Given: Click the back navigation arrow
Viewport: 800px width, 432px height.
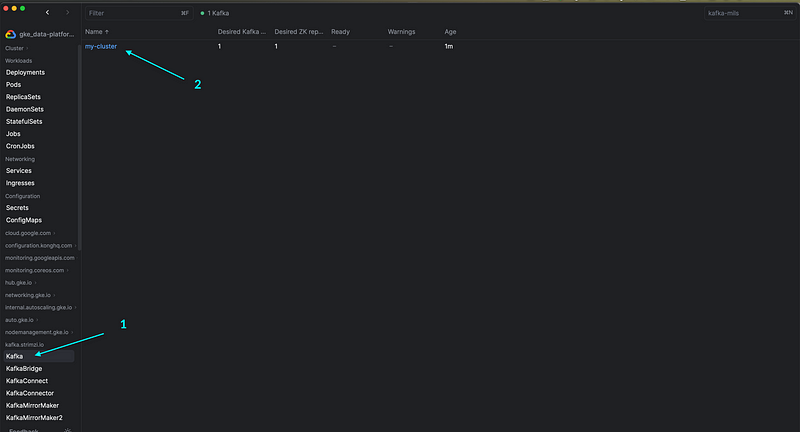Looking at the screenshot, I should pyautogui.click(x=47, y=13).
